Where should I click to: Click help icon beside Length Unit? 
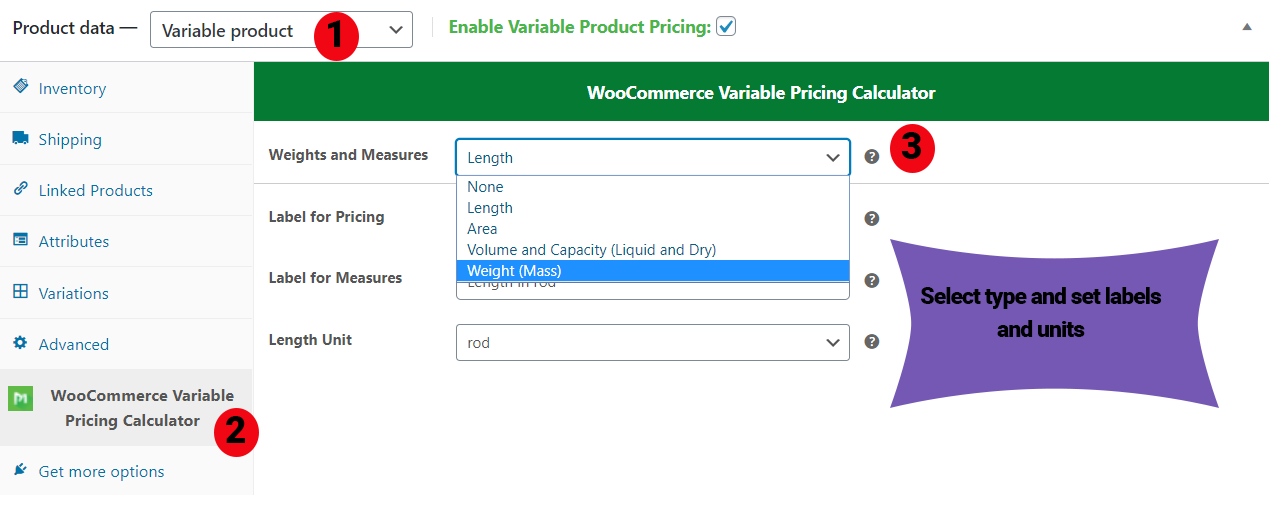tap(872, 342)
